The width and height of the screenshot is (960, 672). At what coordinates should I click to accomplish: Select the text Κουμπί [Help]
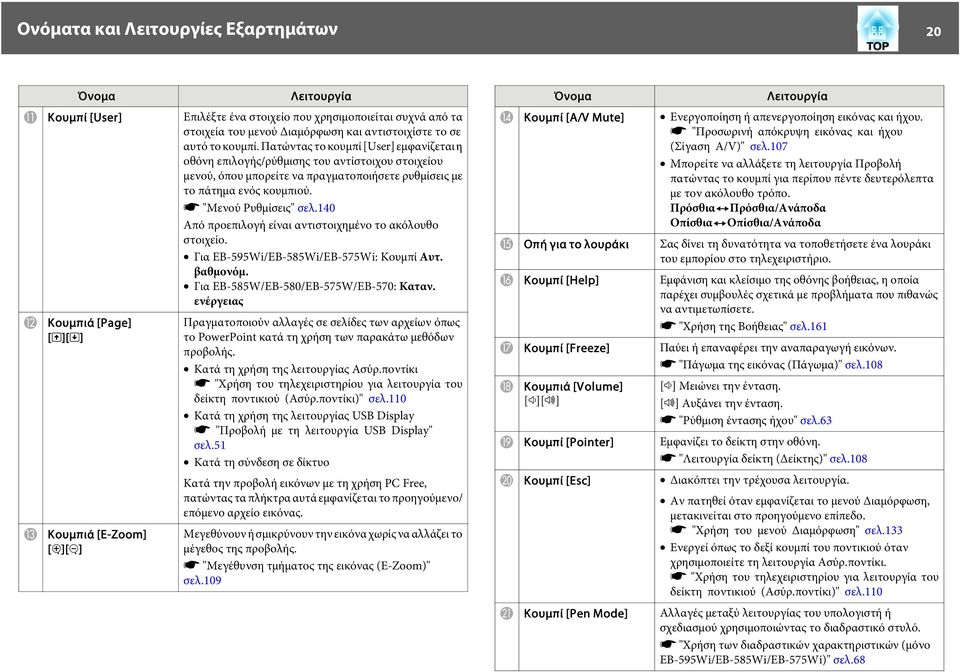pos(561,280)
